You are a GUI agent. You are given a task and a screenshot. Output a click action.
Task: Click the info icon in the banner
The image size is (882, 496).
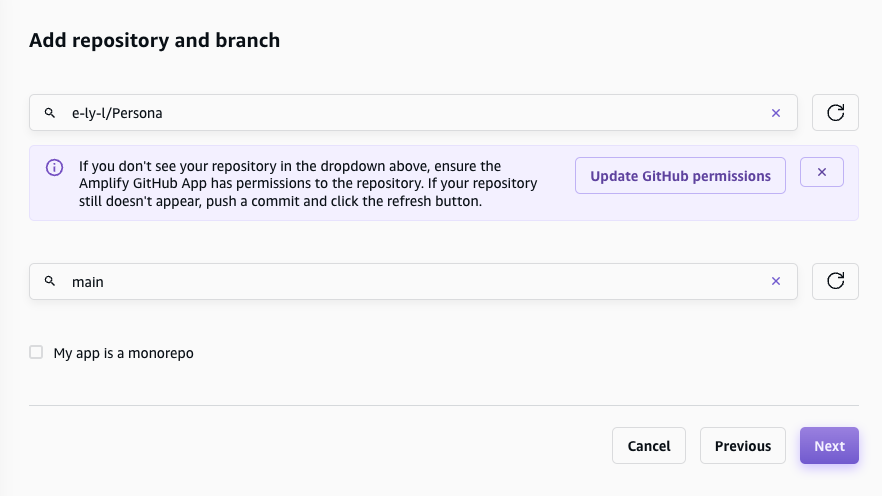pos(55,167)
